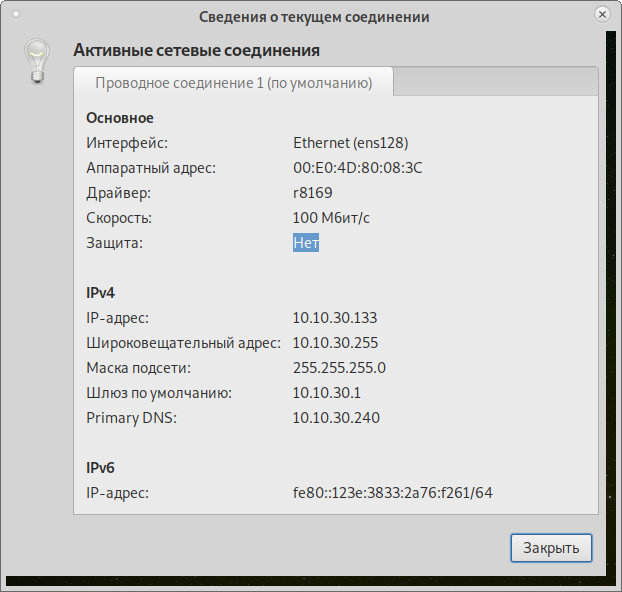The image size is (622, 592).
Task: Click the Primary DNS value 10.10.30.240
Action: point(335,418)
